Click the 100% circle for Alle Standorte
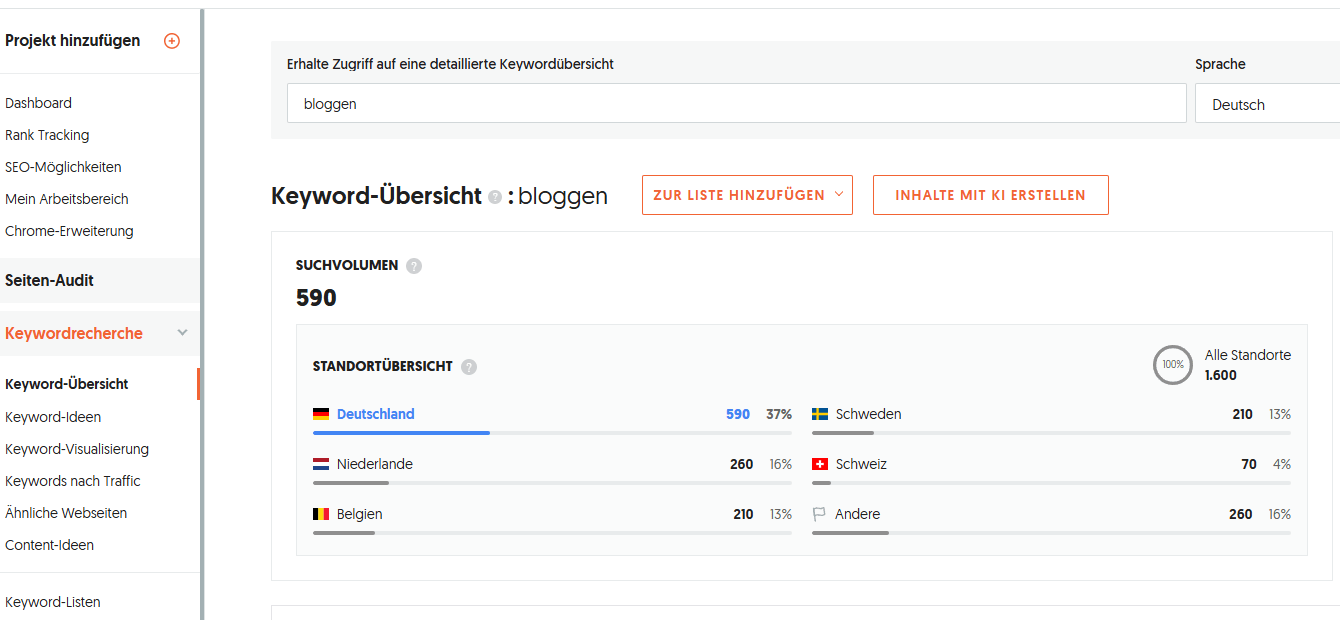1340x620 pixels. [1173, 365]
